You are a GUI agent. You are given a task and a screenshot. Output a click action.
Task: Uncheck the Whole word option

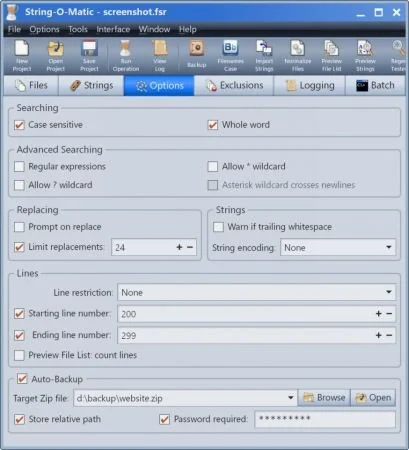pyautogui.click(x=213, y=125)
